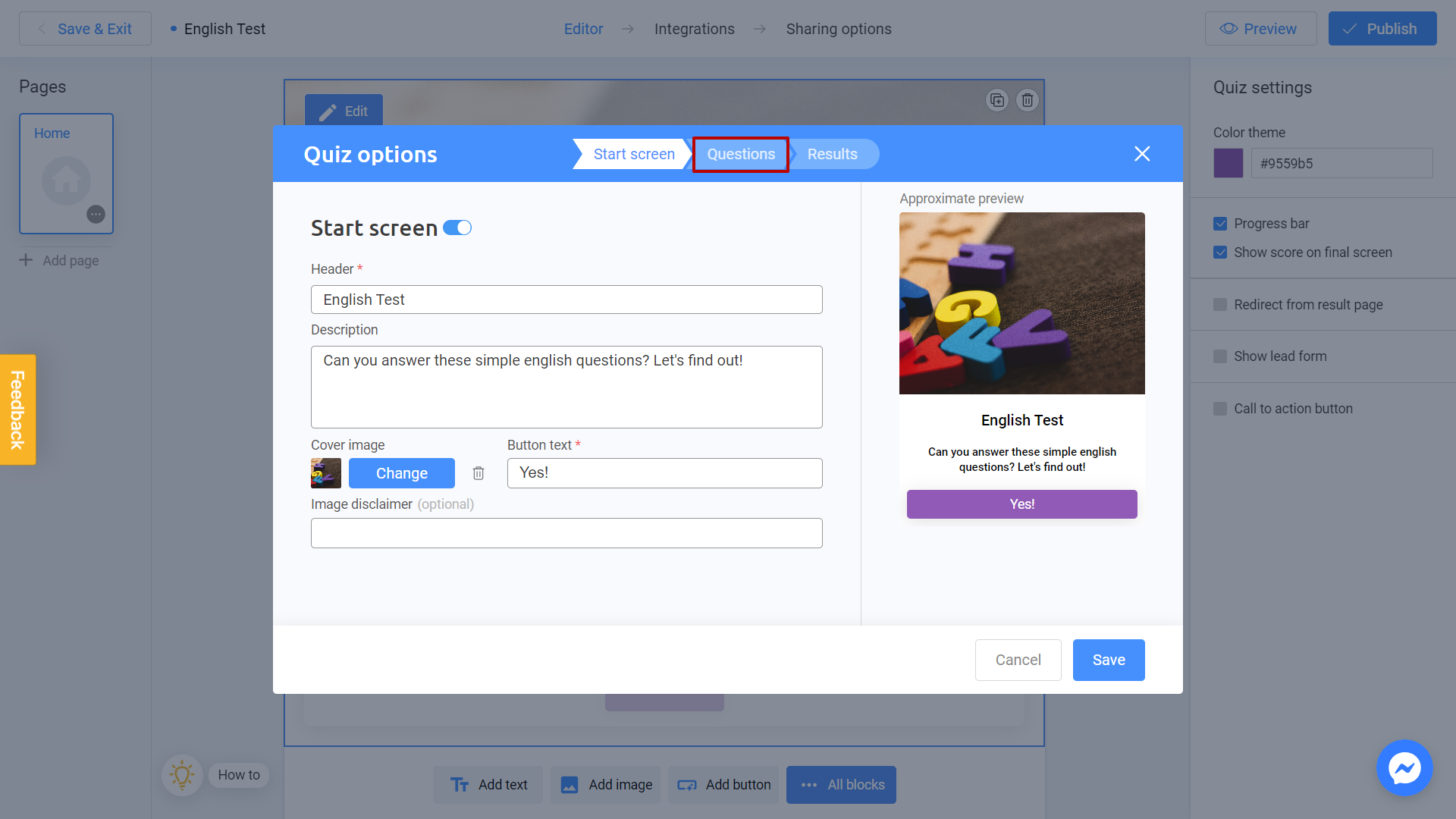Enable the Progress bar checkbox
Screen dimensions: 1456x819
click(1220, 223)
